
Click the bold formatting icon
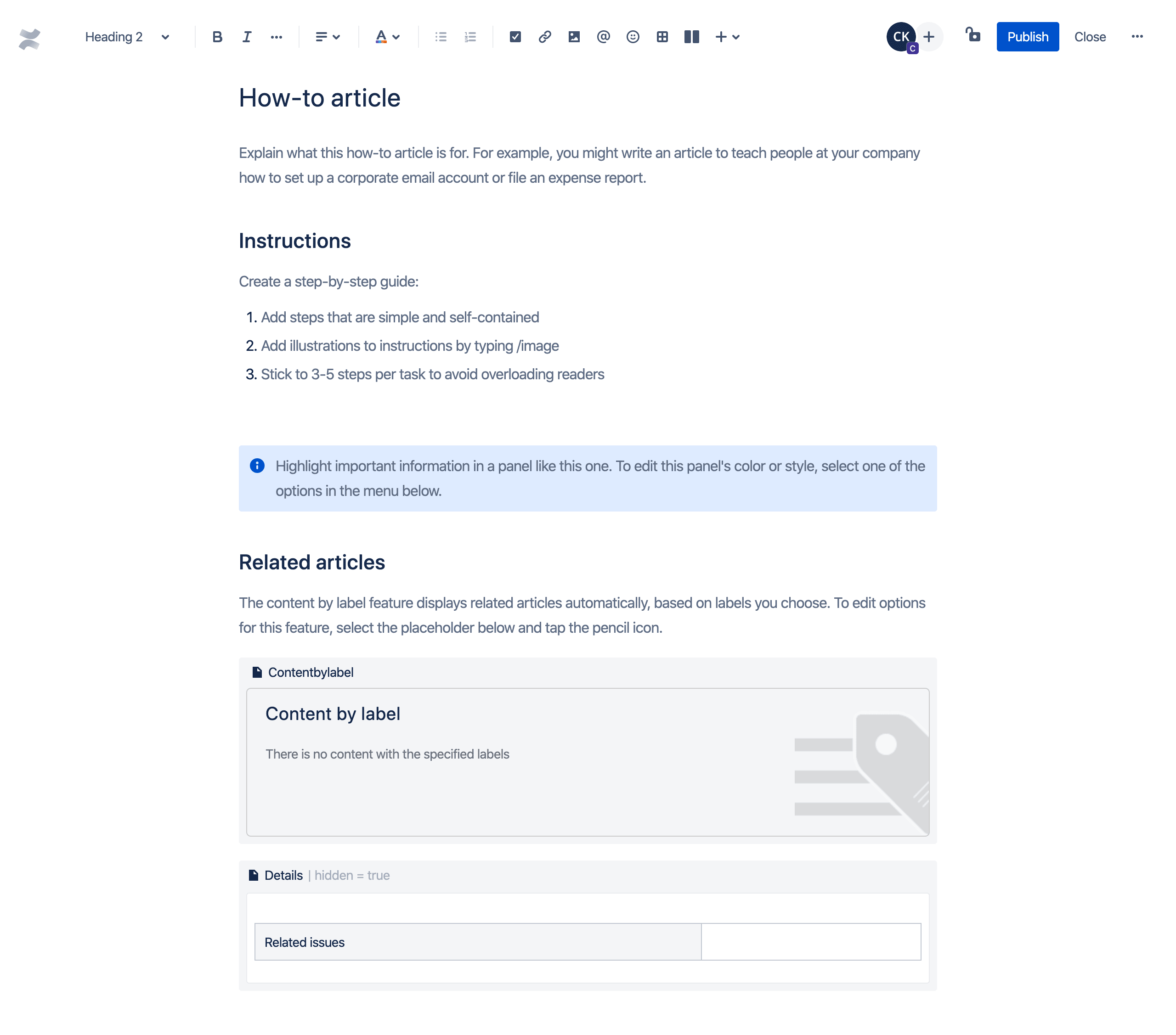pos(216,37)
